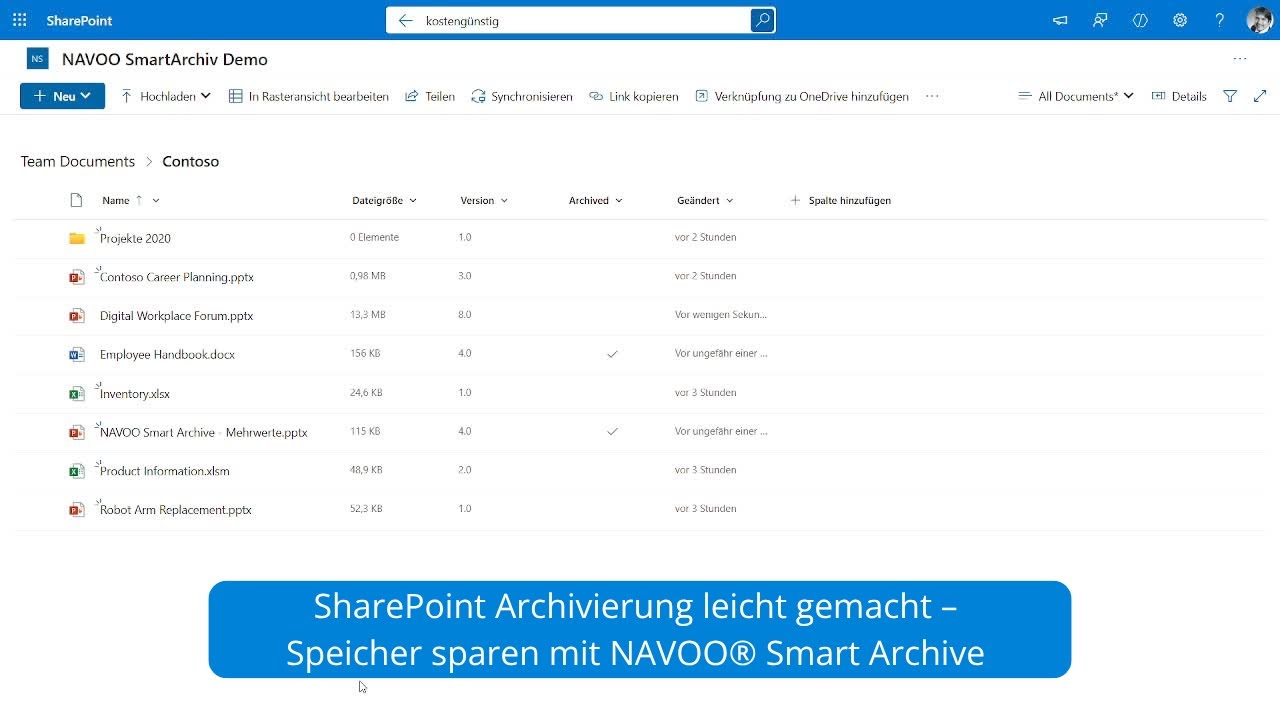Screen dimensions: 1280x720
Task: Click the NAVOO Smart Archive PowerPoint icon
Action: pyautogui.click(x=77, y=432)
